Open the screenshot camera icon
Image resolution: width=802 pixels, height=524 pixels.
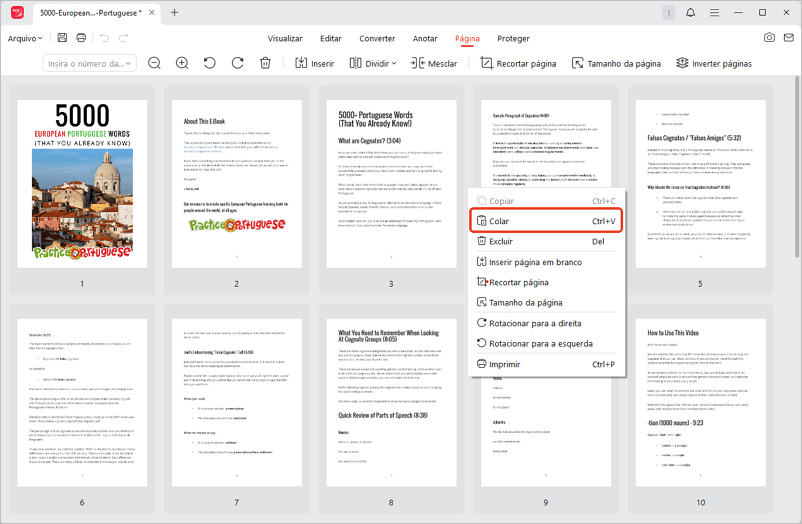pyautogui.click(x=769, y=37)
